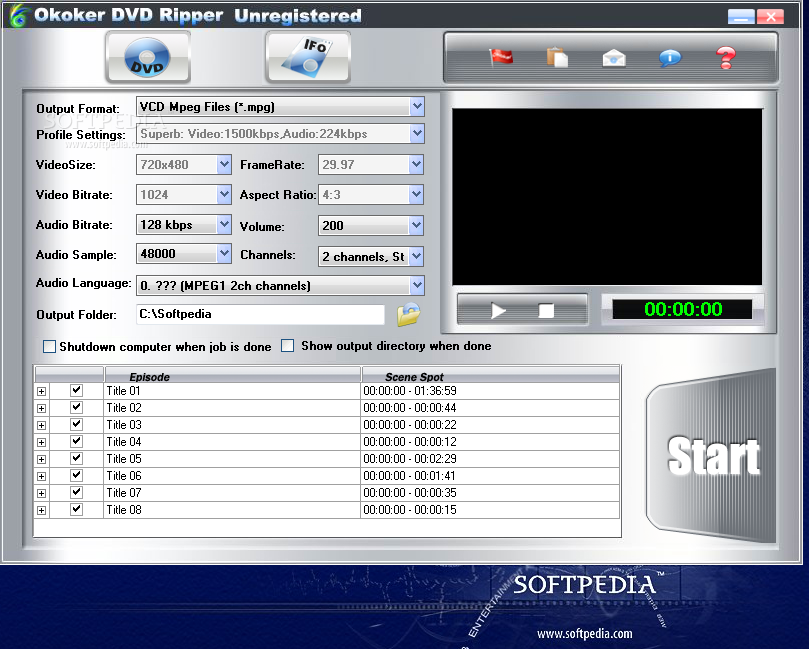Expand the Title 04 tree node
This screenshot has width=809, height=649.
click(x=41, y=443)
